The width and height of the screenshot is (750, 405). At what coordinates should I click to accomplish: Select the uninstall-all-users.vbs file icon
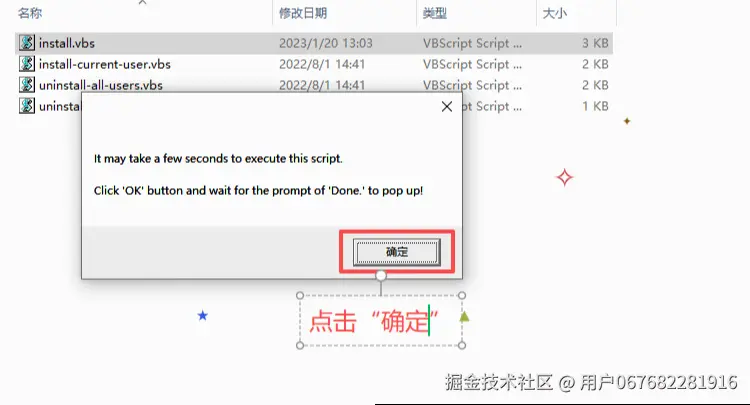(27, 85)
